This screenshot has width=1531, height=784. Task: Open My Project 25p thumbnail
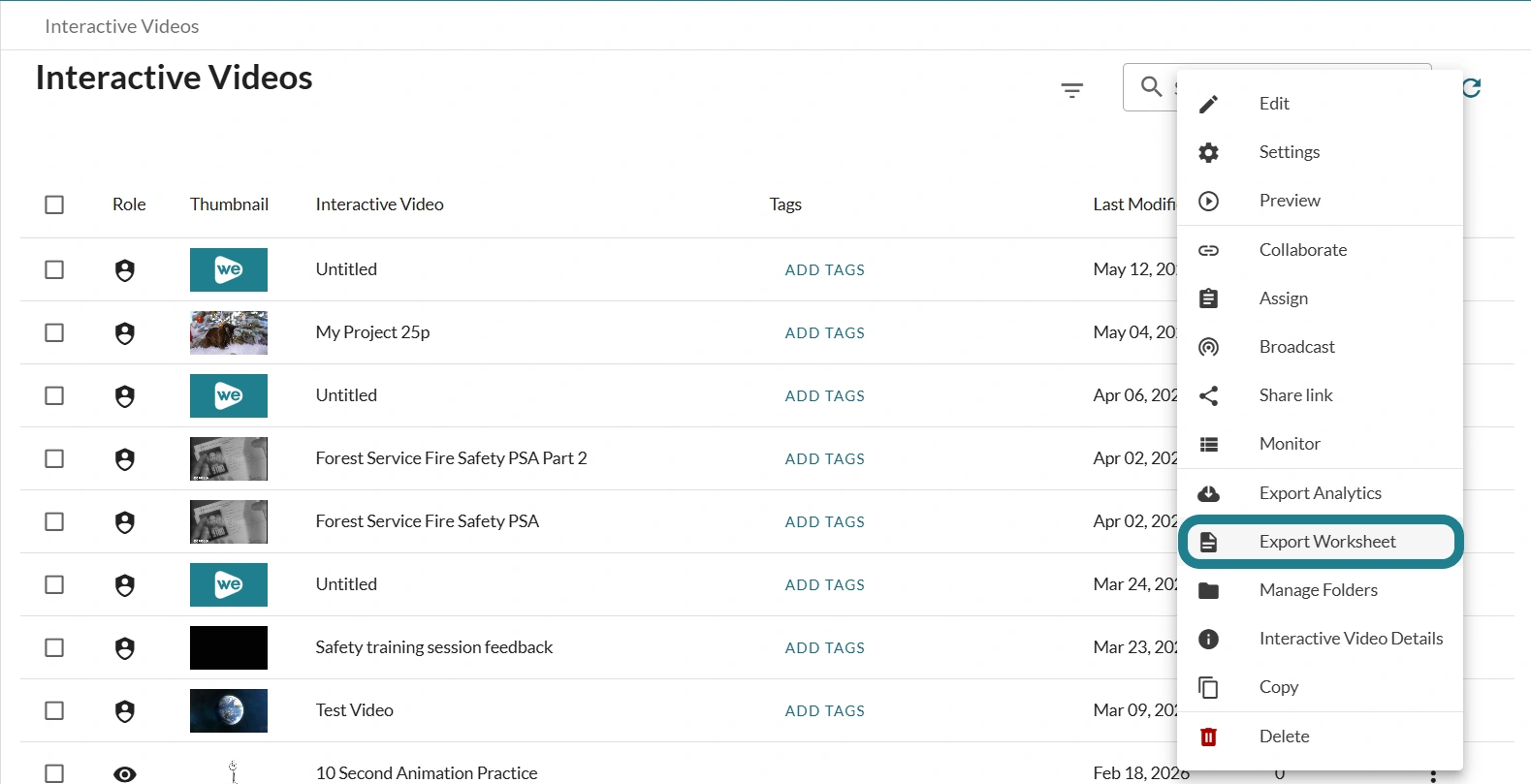tap(229, 332)
